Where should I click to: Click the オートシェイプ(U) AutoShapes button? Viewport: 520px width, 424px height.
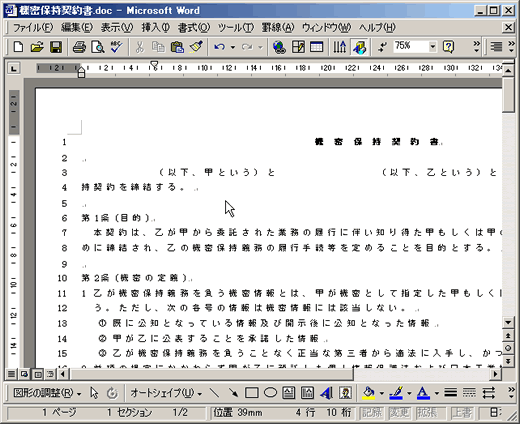pyautogui.click(x=166, y=393)
